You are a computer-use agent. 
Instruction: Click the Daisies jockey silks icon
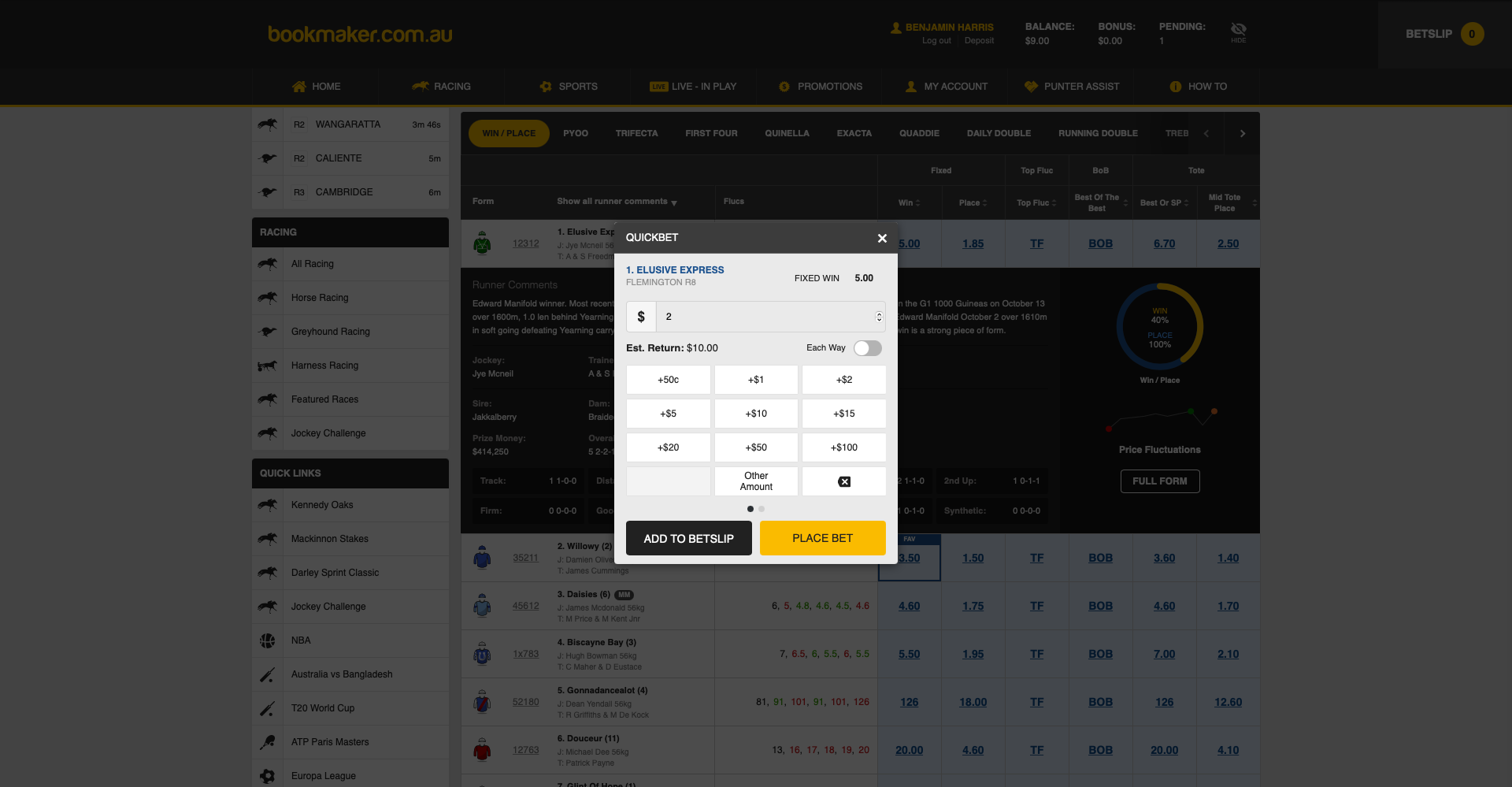[x=482, y=606]
